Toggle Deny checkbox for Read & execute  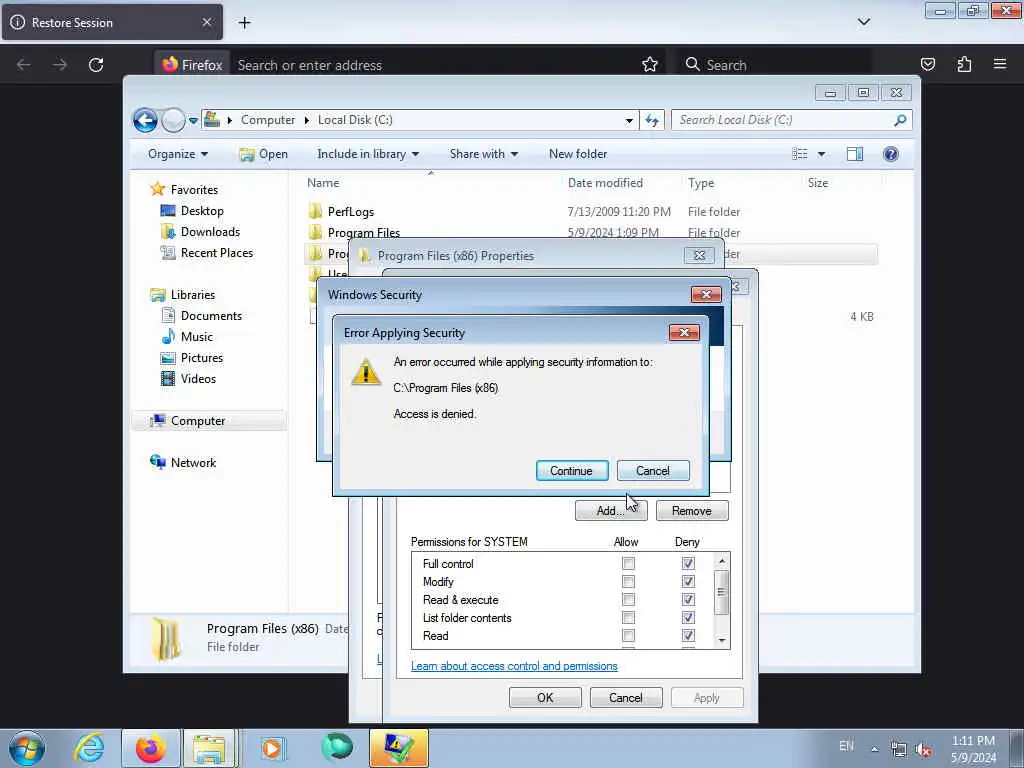tap(688, 600)
